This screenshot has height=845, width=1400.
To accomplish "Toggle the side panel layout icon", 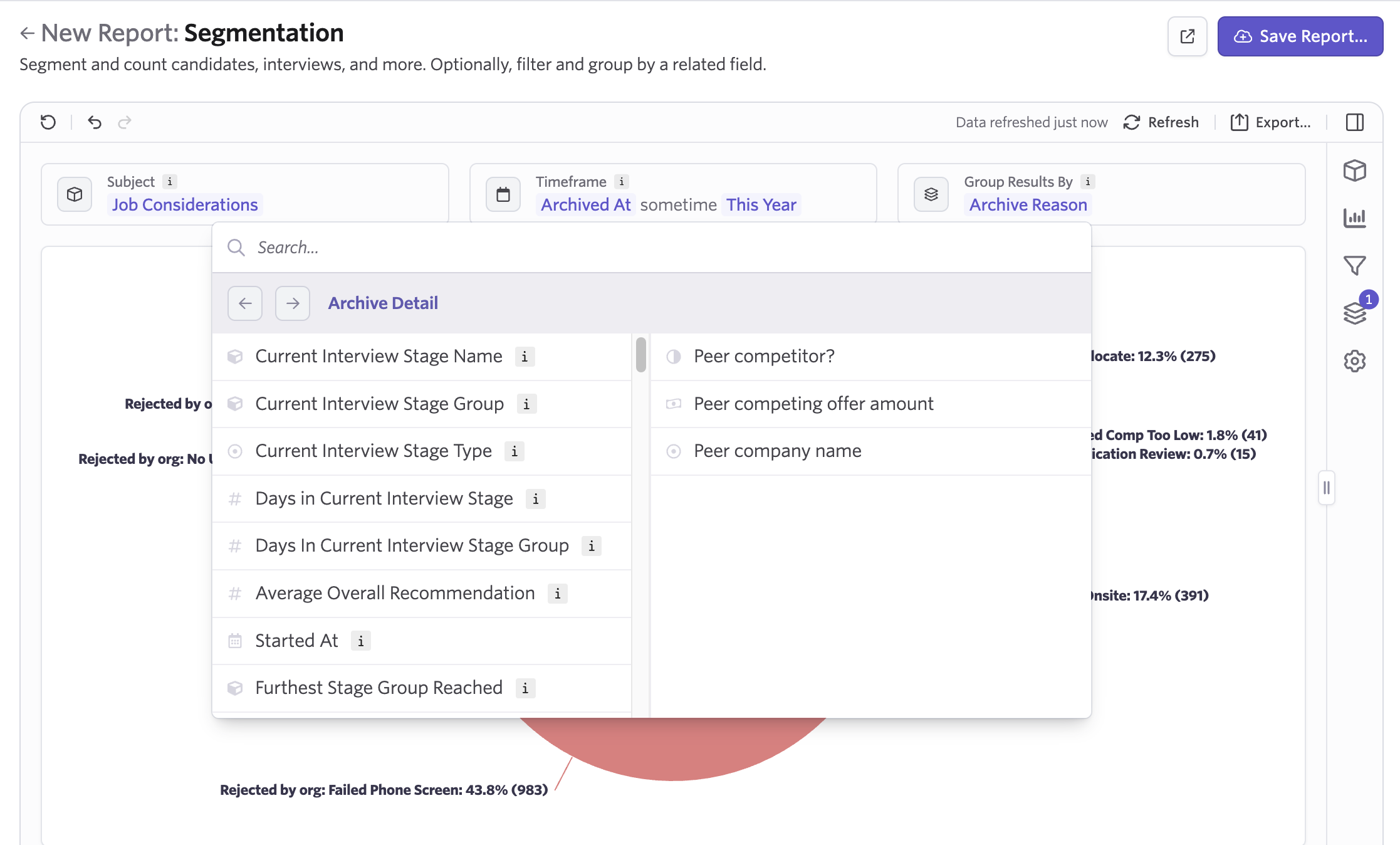I will [x=1354, y=122].
